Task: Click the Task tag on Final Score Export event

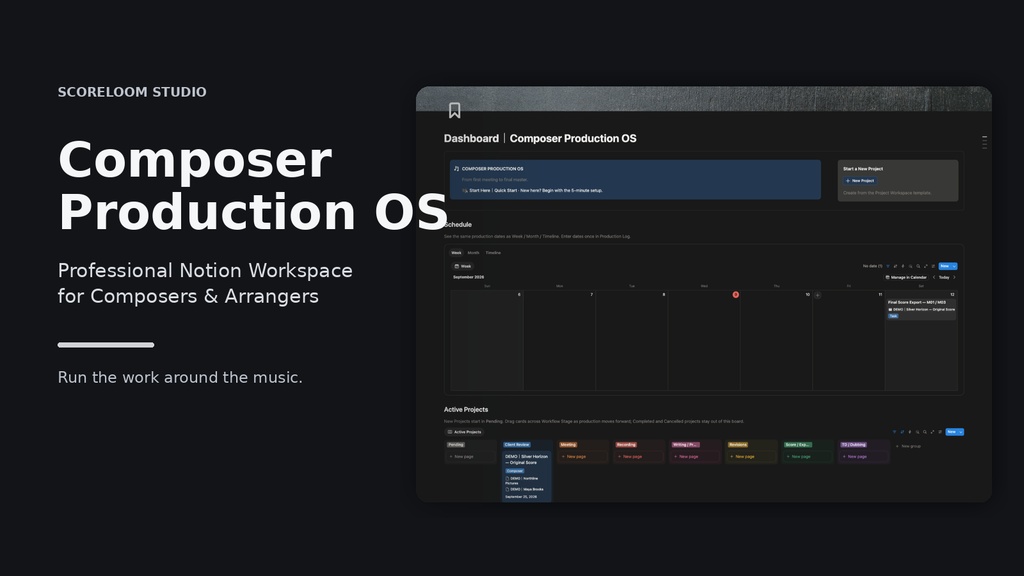Action: click(893, 316)
